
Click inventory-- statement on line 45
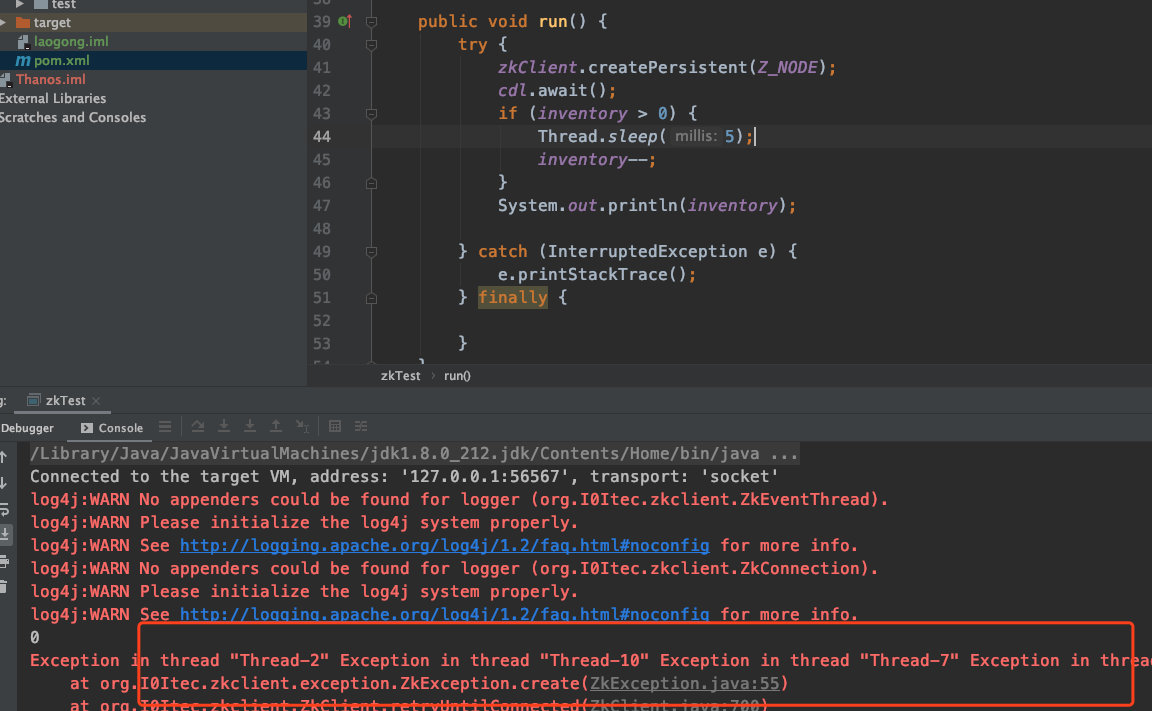click(597, 159)
